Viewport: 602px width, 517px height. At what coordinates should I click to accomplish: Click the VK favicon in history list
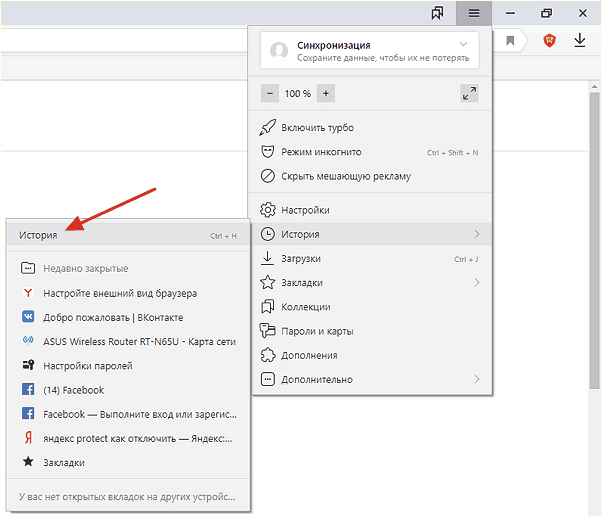(28, 317)
